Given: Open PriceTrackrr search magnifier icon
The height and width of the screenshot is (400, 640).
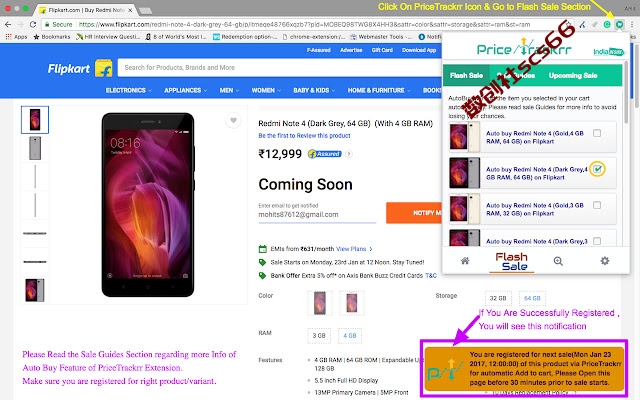Looking at the screenshot, I should (558, 261).
